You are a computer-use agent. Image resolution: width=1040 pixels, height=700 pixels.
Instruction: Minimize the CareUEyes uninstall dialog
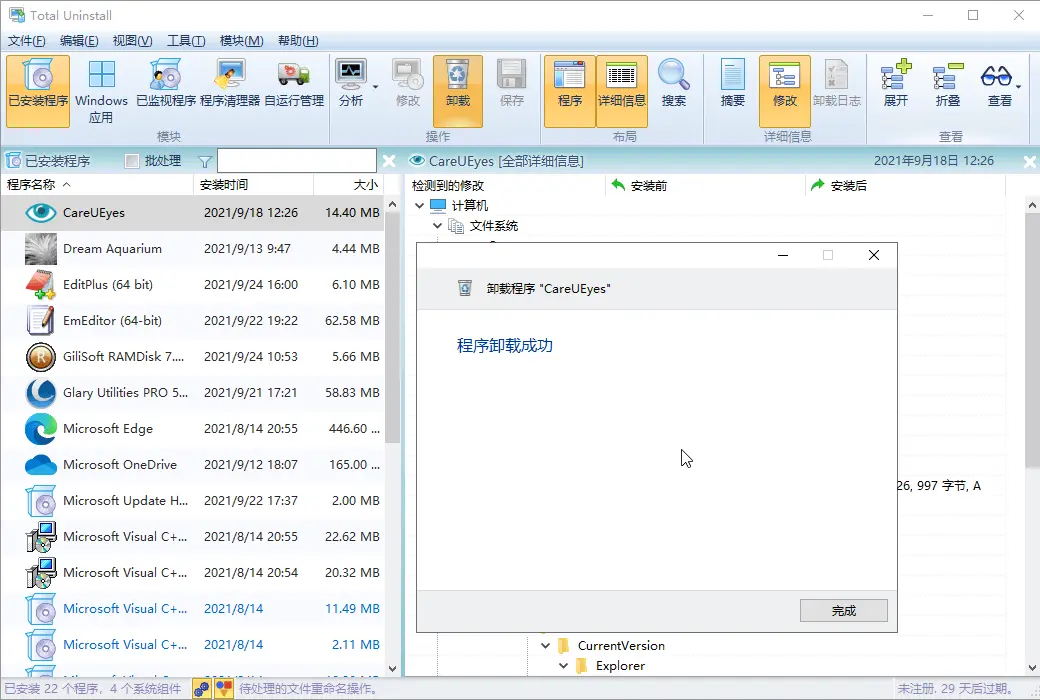783,255
